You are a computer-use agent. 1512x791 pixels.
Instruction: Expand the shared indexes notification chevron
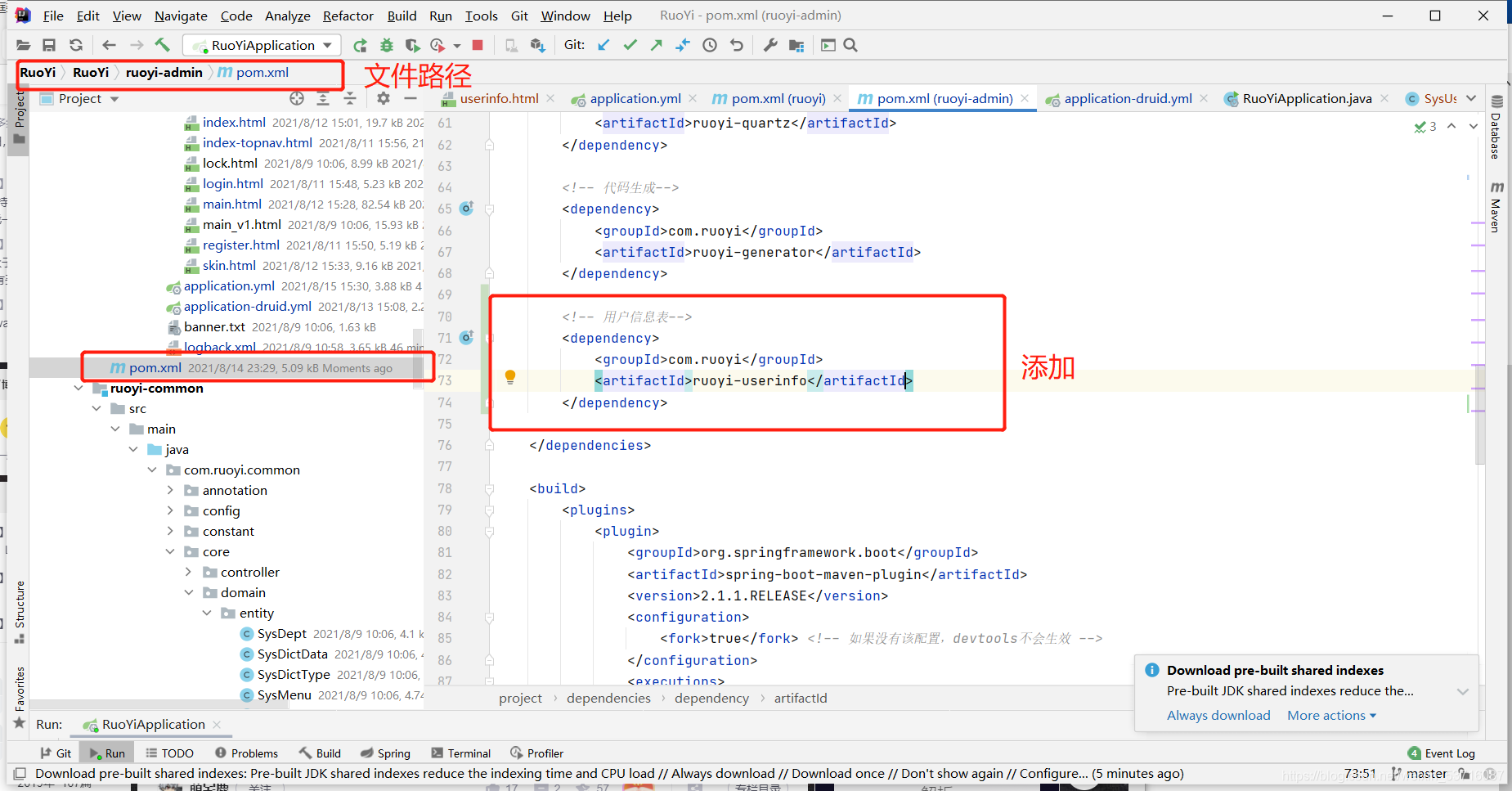tap(1463, 691)
